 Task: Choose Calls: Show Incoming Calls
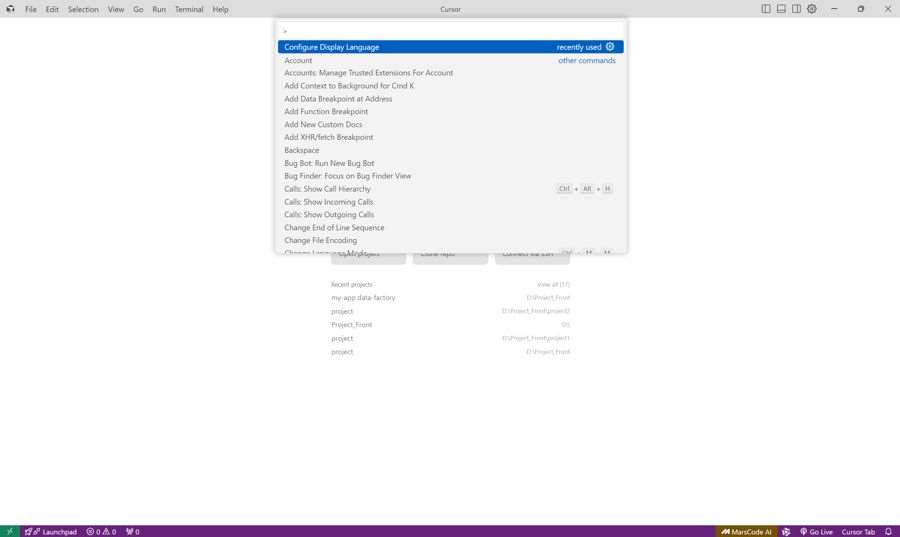coord(451,202)
